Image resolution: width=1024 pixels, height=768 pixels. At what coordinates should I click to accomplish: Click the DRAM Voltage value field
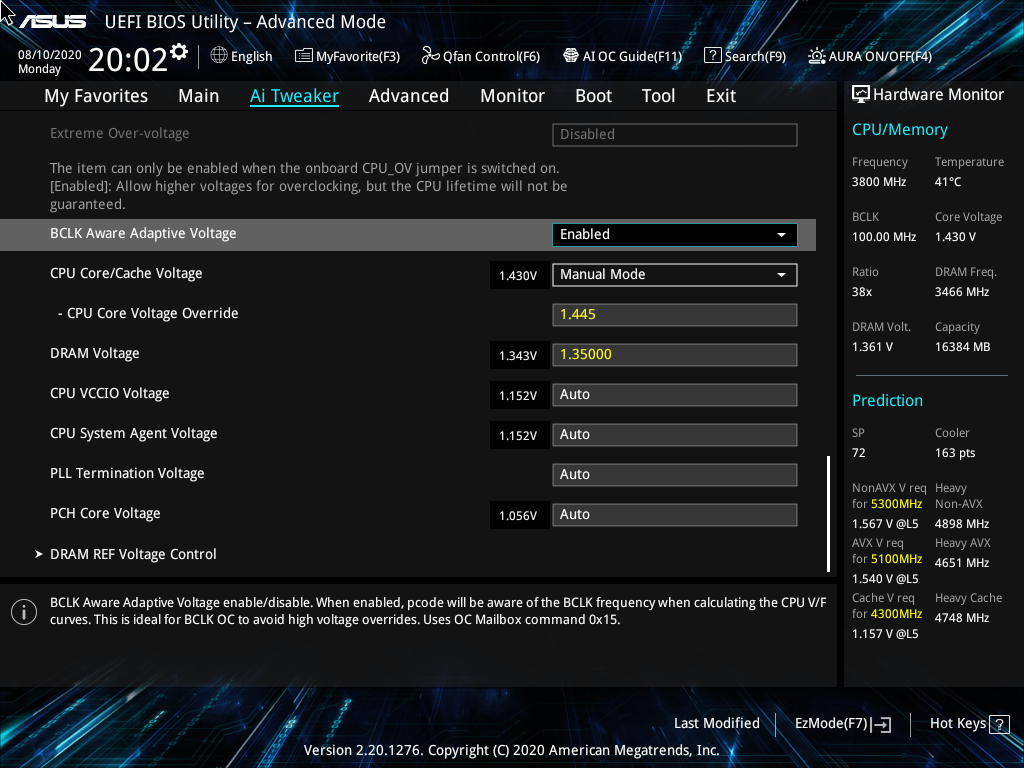point(675,355)
